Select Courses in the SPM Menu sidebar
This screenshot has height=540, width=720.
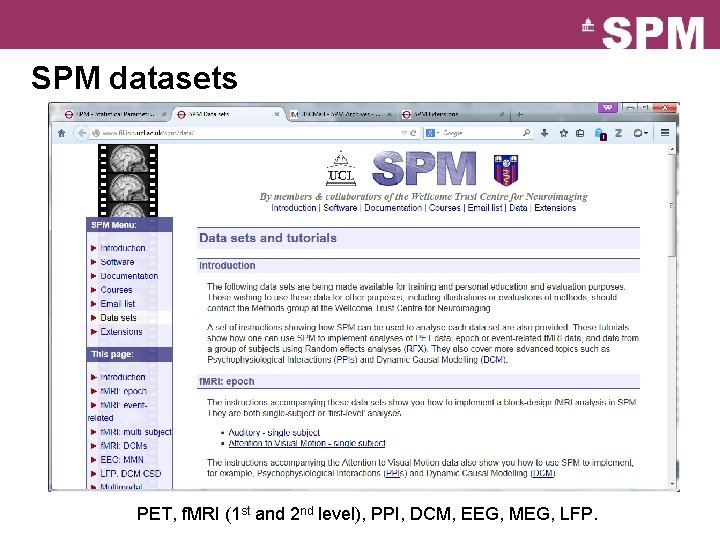pyautogui.click(x=116, y=290)
